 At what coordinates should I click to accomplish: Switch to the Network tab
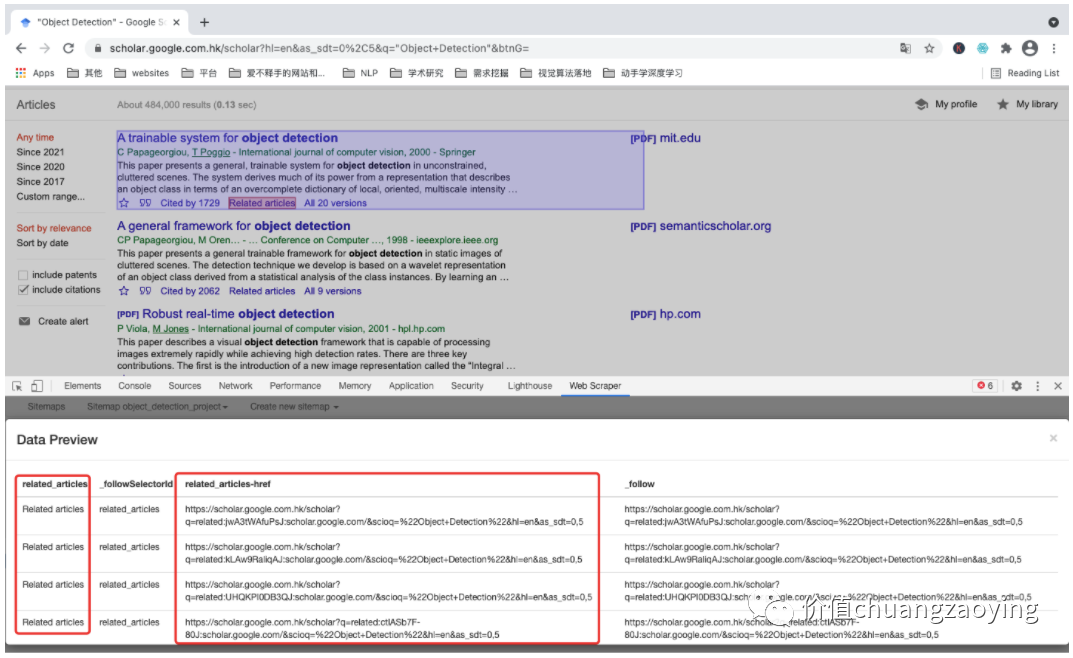(x=235, y=386)
